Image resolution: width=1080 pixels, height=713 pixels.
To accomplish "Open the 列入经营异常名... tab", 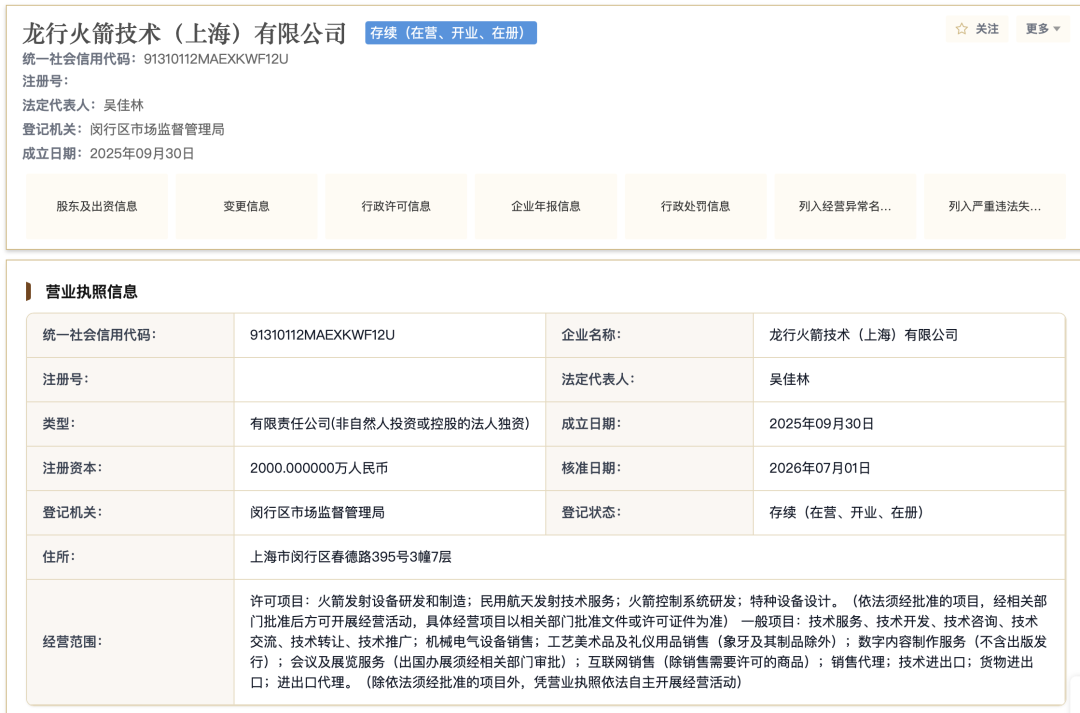I will (x=845, y=206).
